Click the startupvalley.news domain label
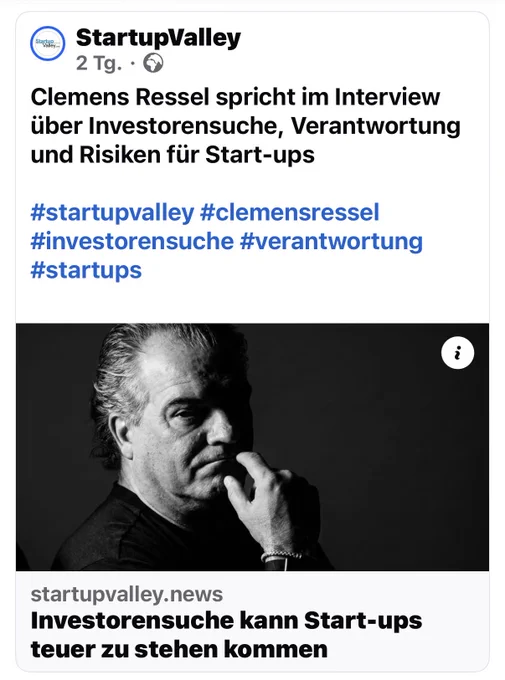Image resolution: width=505 pixels, height=680 pixels. (x=127, y=594)
